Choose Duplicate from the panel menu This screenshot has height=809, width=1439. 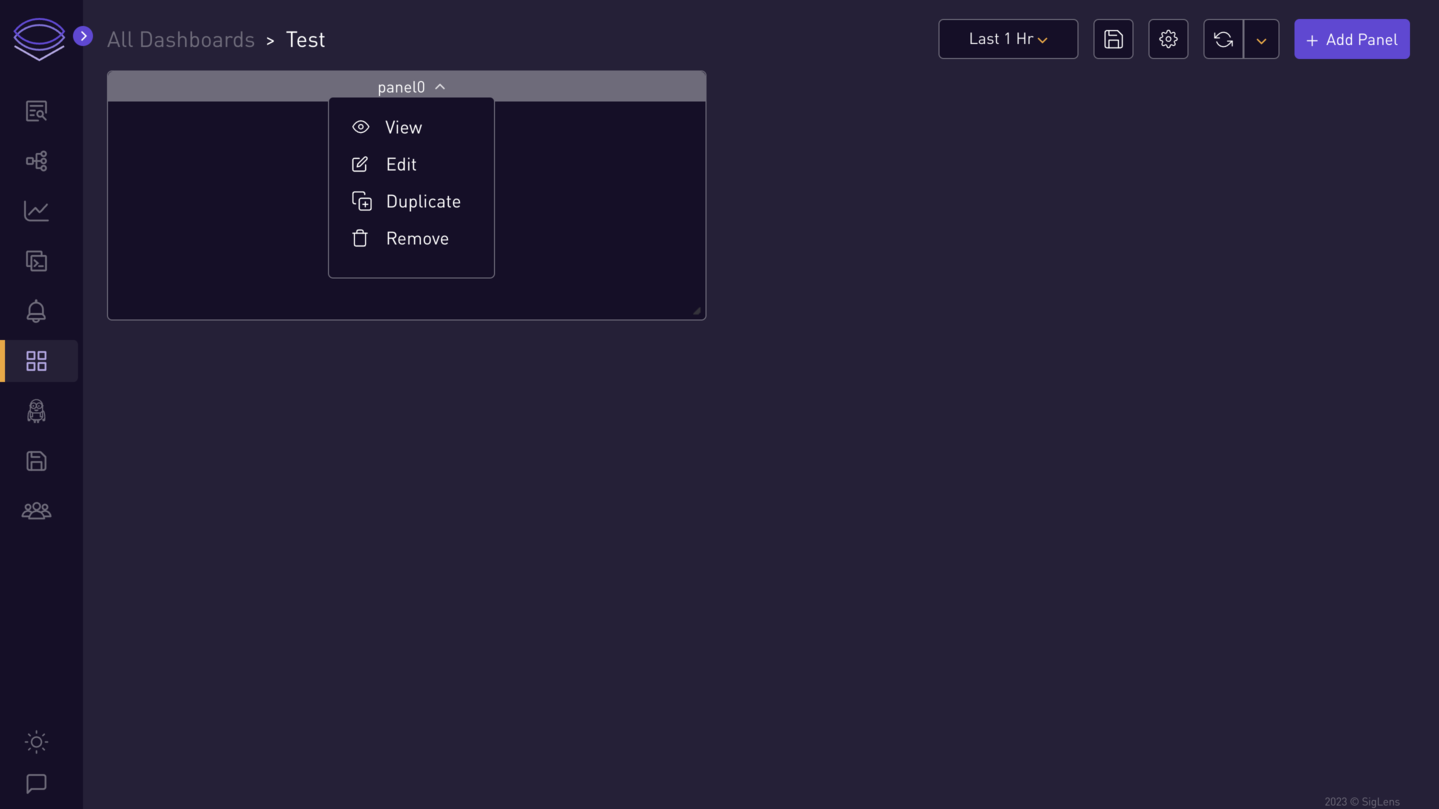coord(411,201)
